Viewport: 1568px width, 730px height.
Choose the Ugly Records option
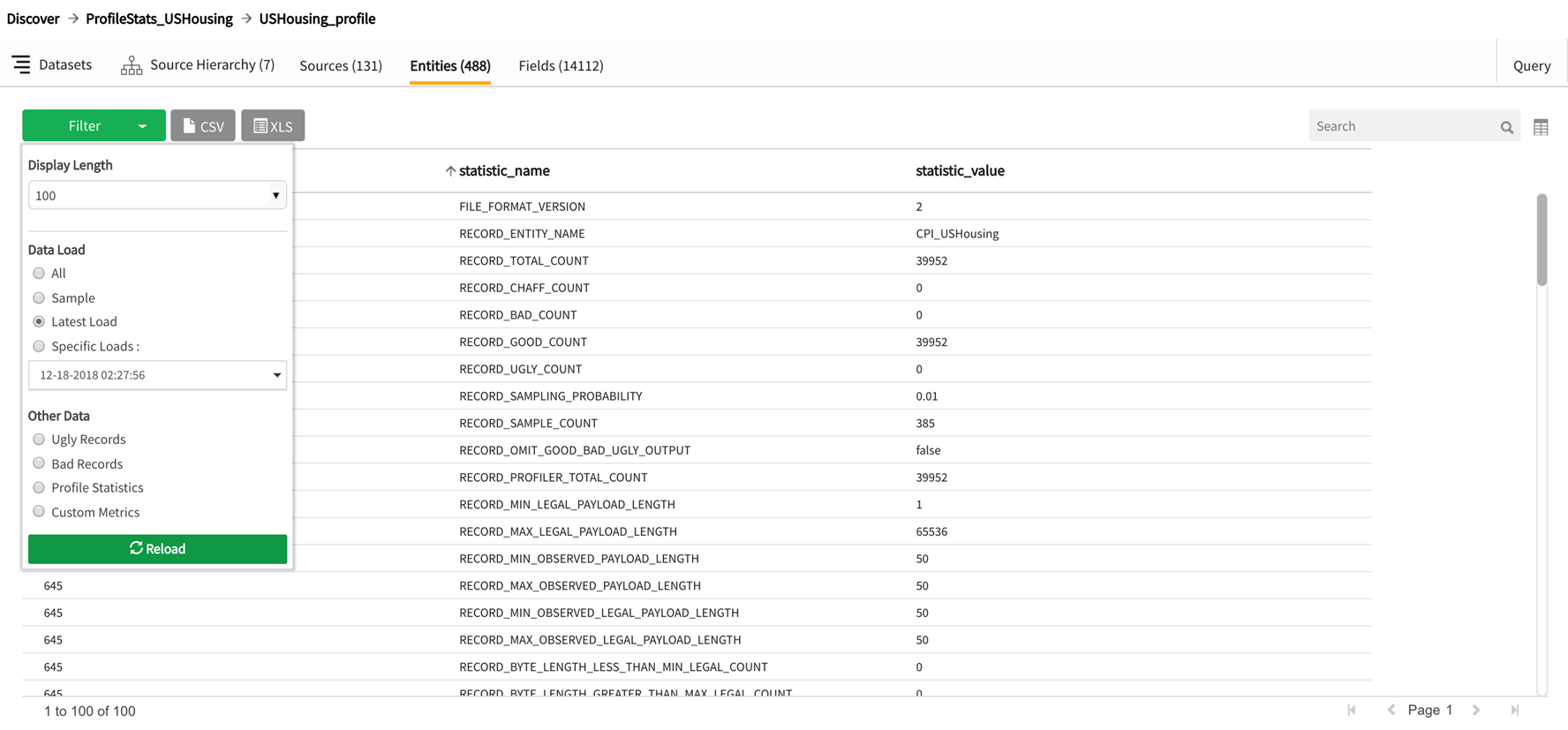pyautogui.click(x=39, y=440)
